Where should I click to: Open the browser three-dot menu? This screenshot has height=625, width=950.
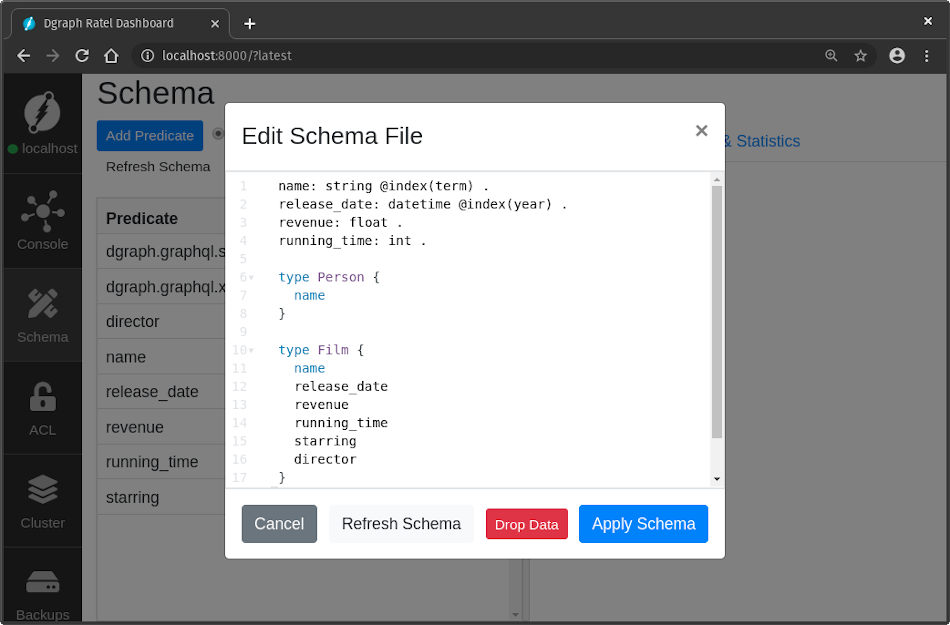point(927,55)
